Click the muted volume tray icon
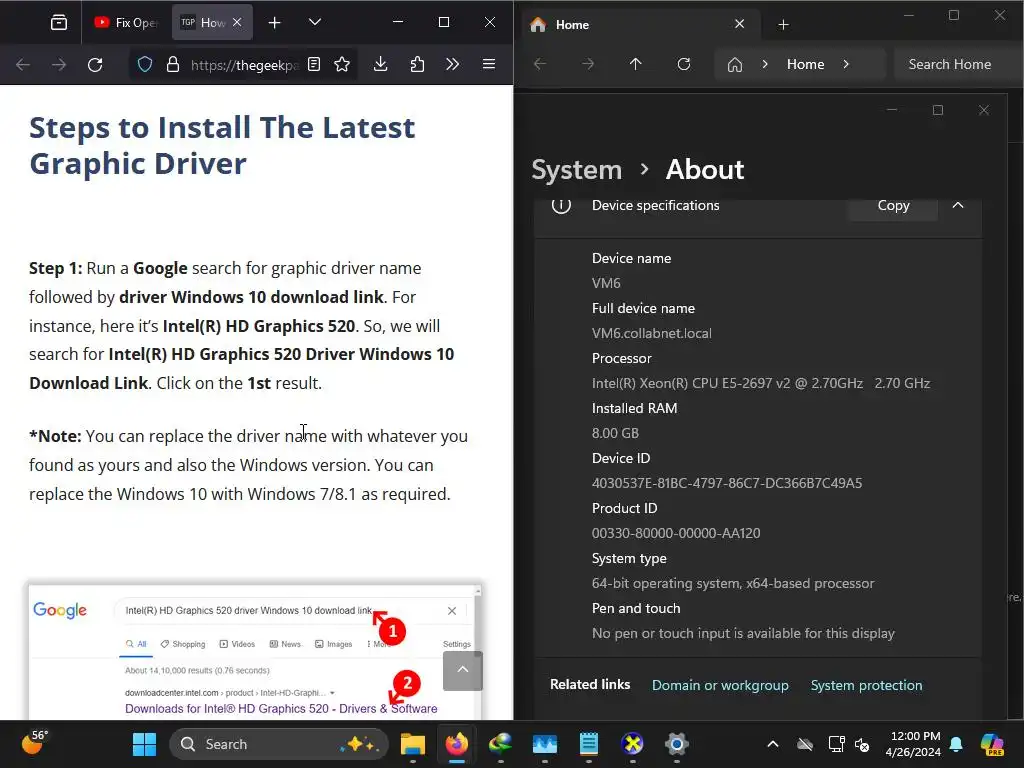1024x768 pixels. 862,744
